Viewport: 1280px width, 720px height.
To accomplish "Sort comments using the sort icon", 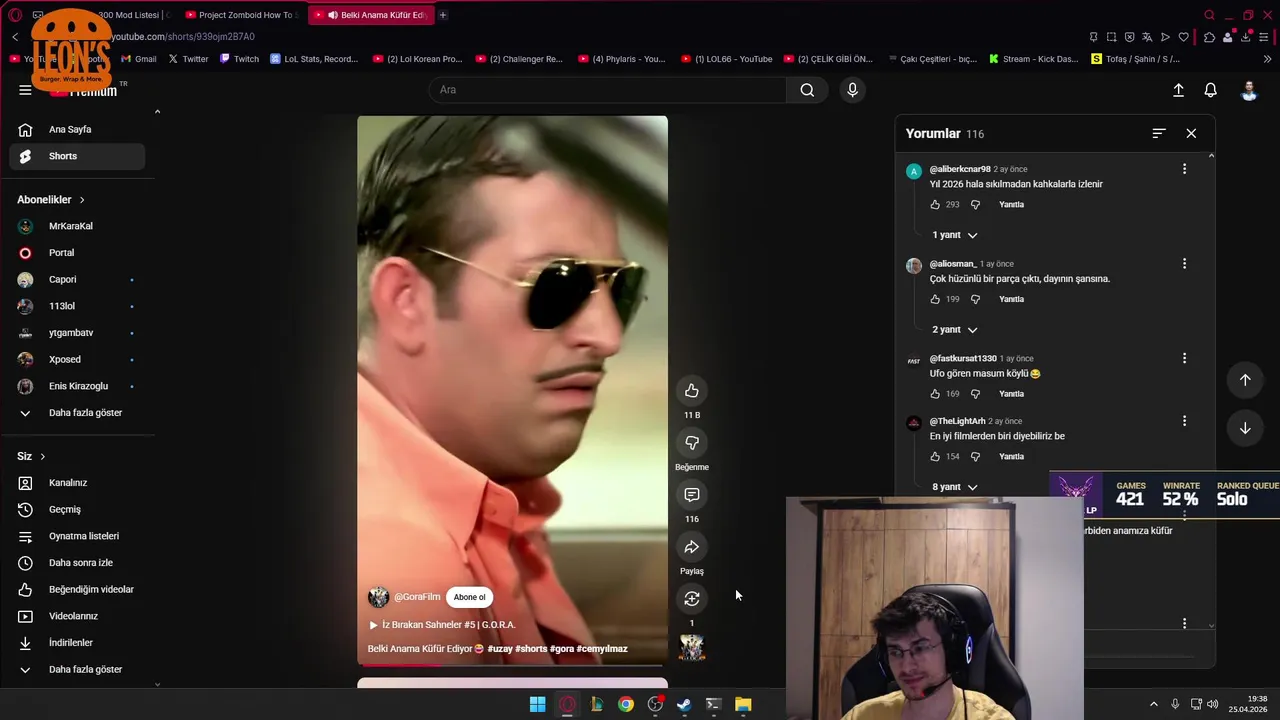I will [1159, 133].
